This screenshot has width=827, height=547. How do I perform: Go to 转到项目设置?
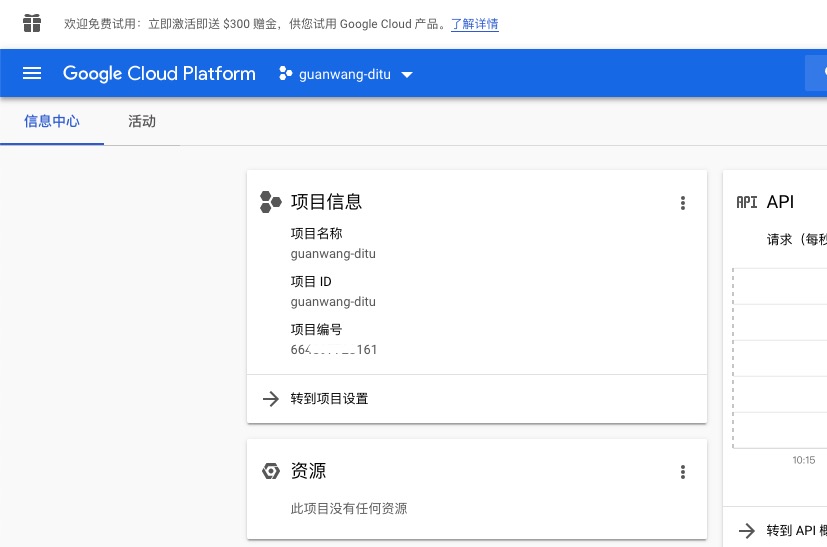coord(329,399)
